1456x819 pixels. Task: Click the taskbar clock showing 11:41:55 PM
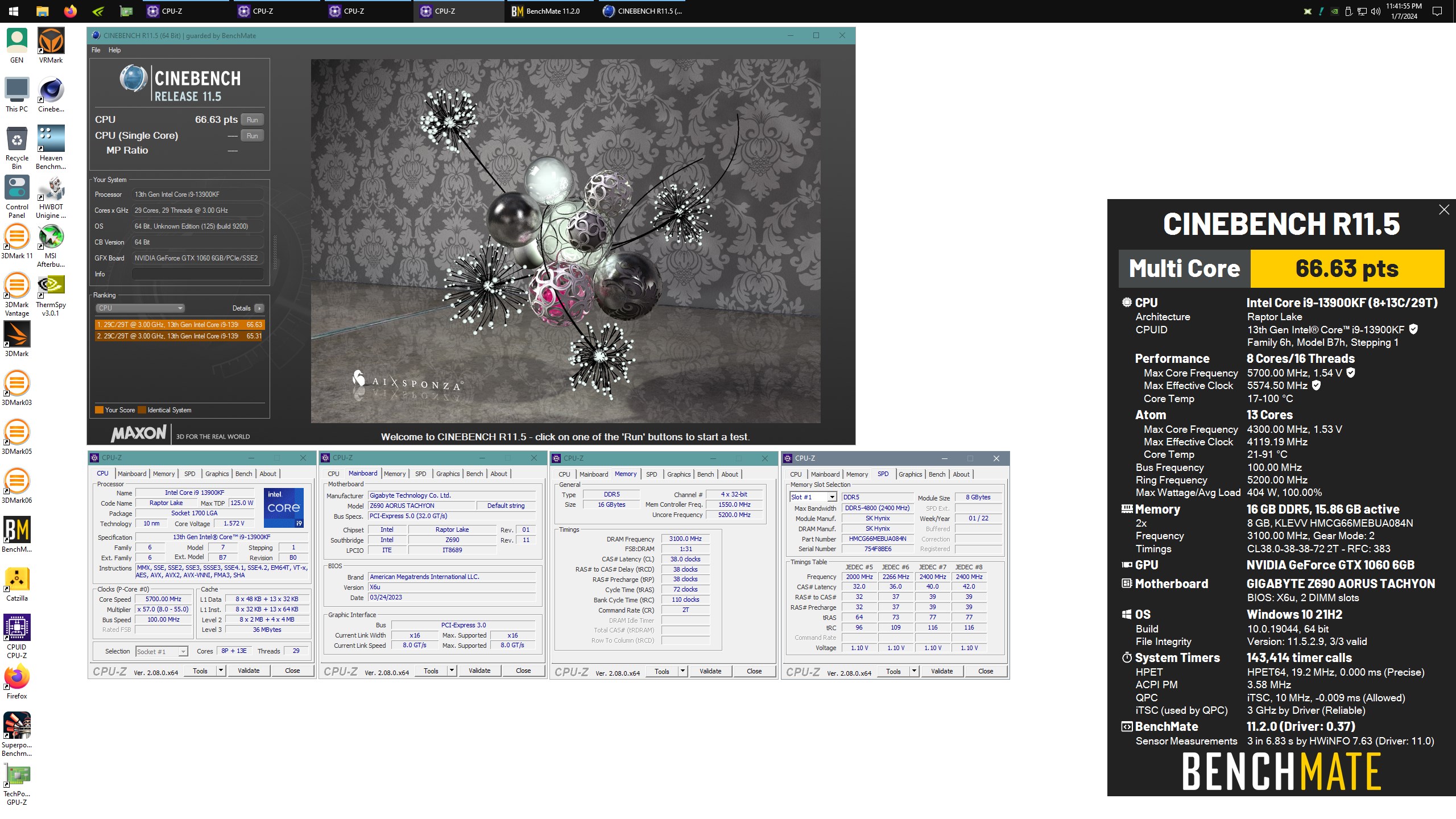(1404, 11)
